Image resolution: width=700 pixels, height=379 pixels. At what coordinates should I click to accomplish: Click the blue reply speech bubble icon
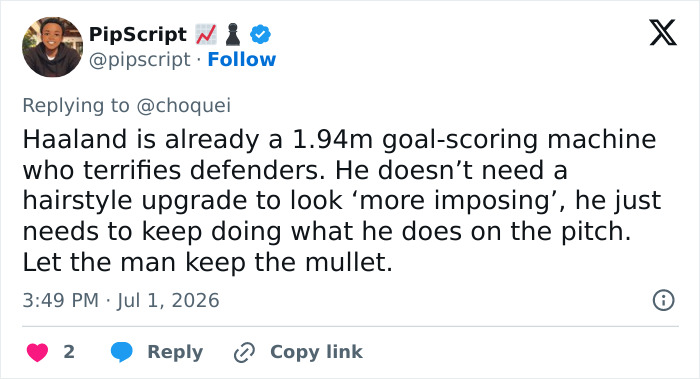(x=121, y=352)
